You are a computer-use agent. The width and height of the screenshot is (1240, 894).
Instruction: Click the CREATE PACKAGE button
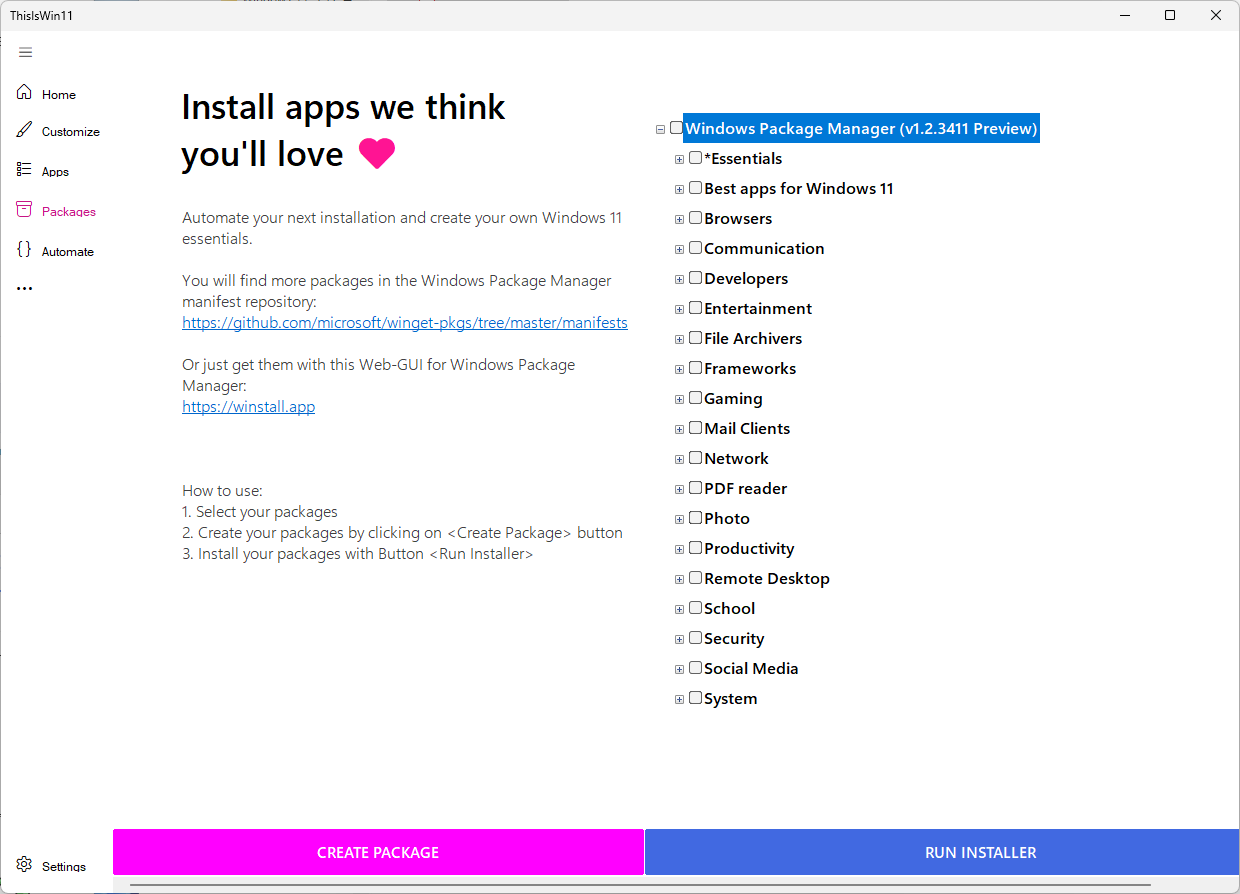(x=378, y=852)
